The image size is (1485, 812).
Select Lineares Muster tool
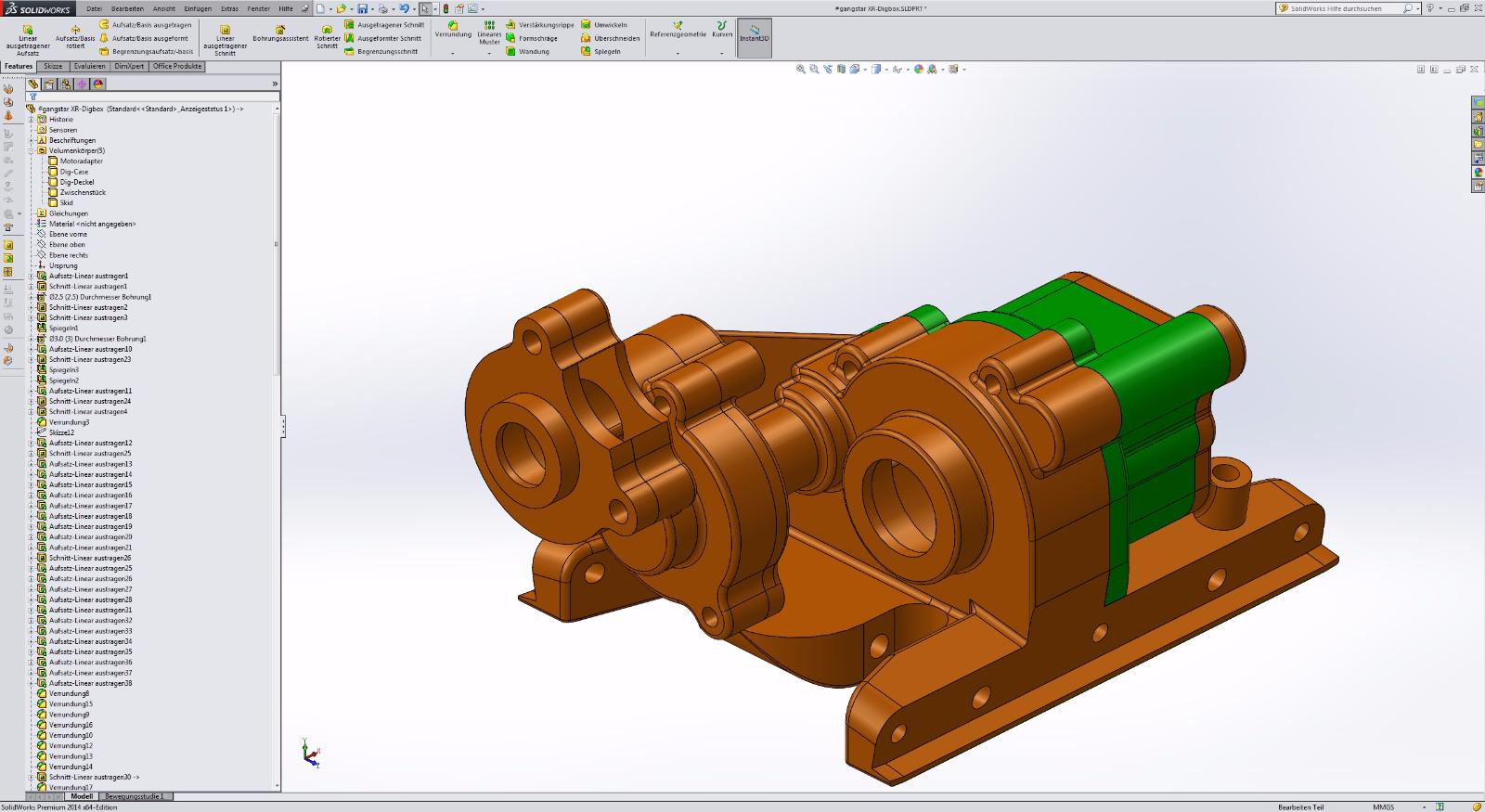click(x=489, y=32)
